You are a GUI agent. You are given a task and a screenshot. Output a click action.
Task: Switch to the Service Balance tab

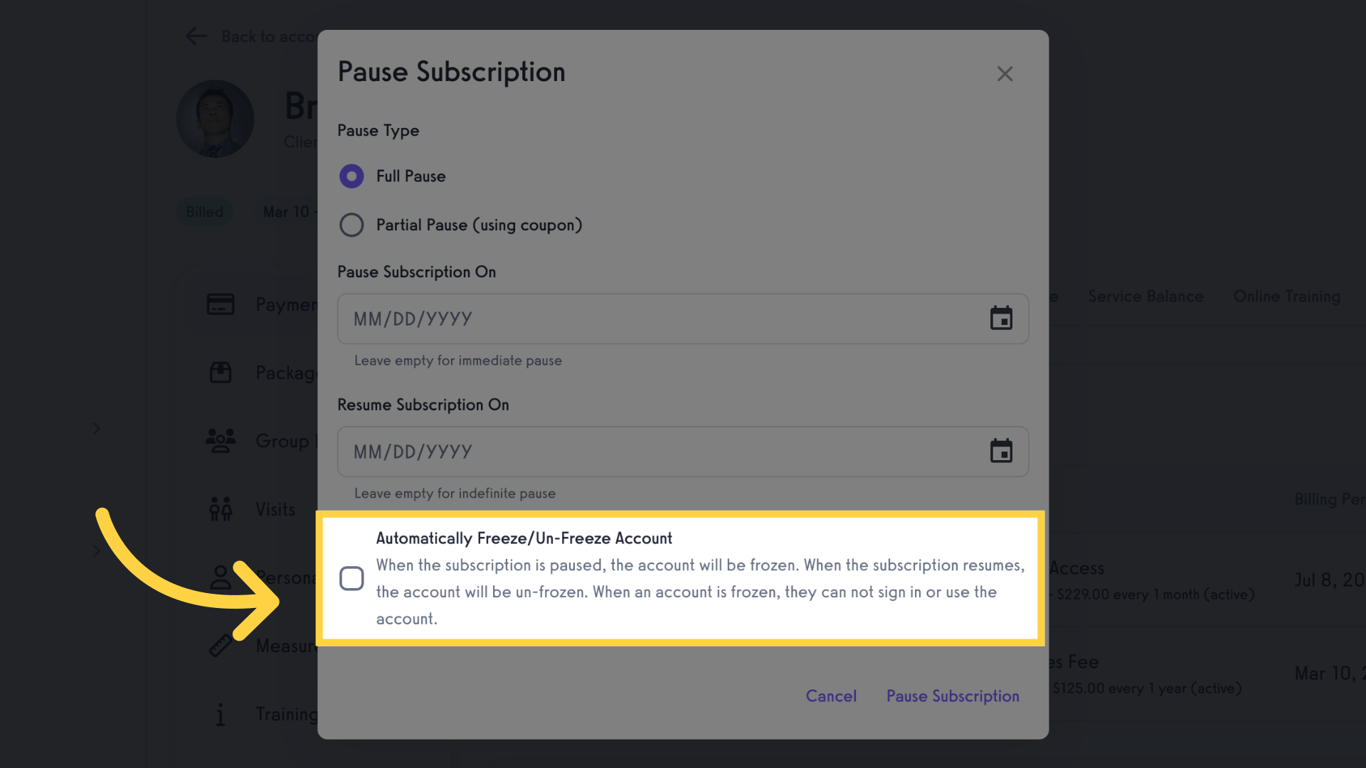pyautogui.click(x=1145, y=297)
